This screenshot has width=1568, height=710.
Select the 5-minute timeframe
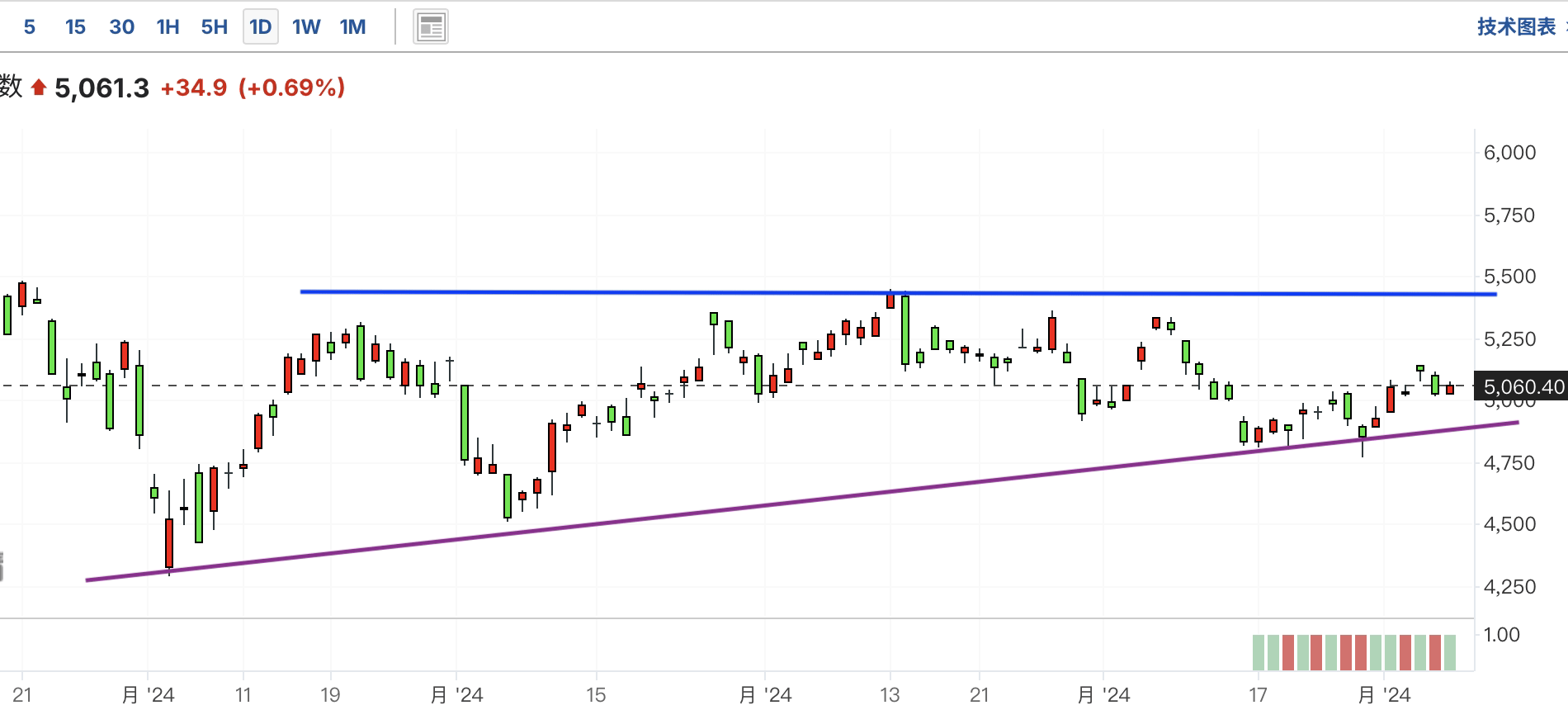point(29,27)
